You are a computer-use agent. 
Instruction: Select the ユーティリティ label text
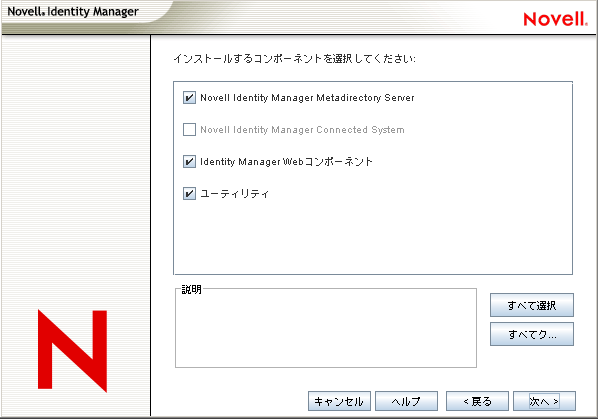[235, 194]
